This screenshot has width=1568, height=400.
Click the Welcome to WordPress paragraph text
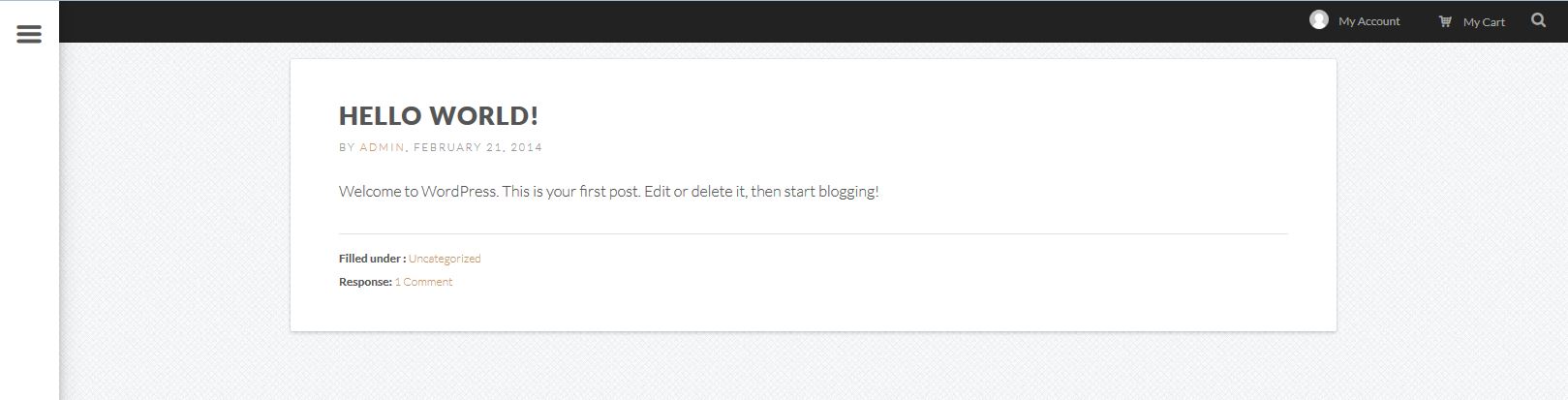pyautogui.click(x=608, y=192)
